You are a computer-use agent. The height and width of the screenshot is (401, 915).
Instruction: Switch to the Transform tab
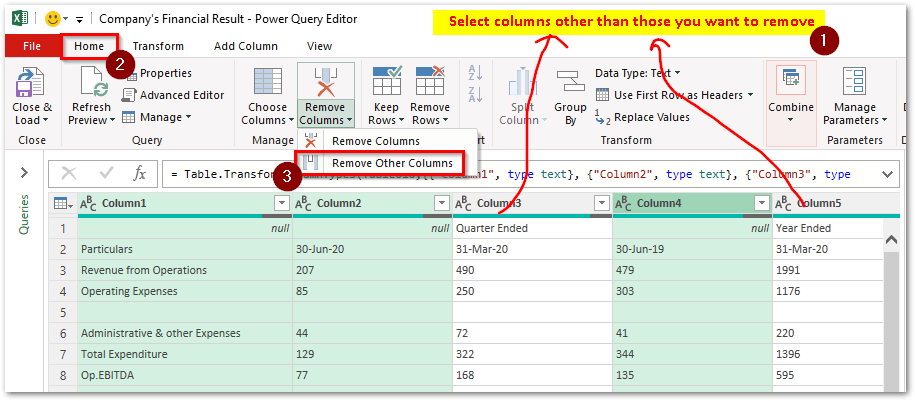click(158, 46)
